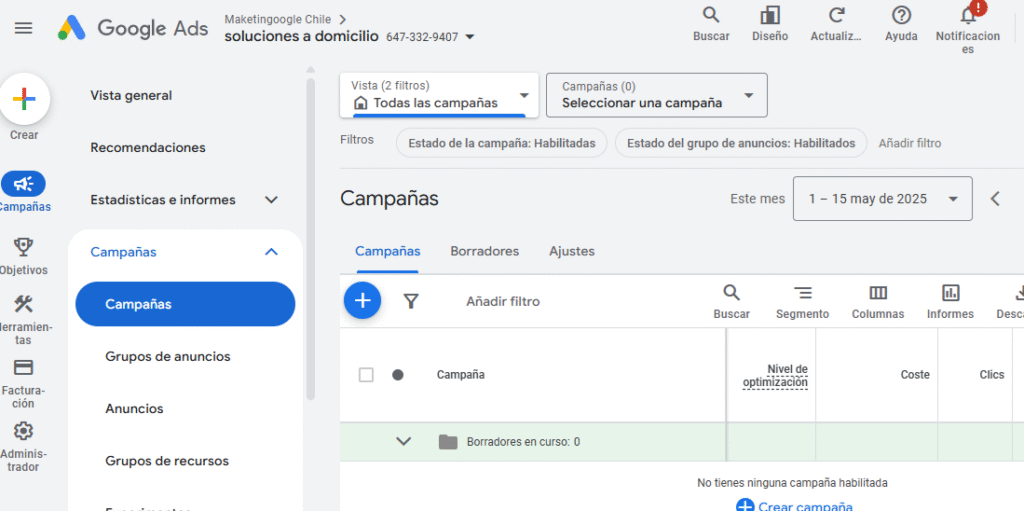Open Facturación credit card icon
The height and width of the screenshot is (511, 1024).
point(24,367)
